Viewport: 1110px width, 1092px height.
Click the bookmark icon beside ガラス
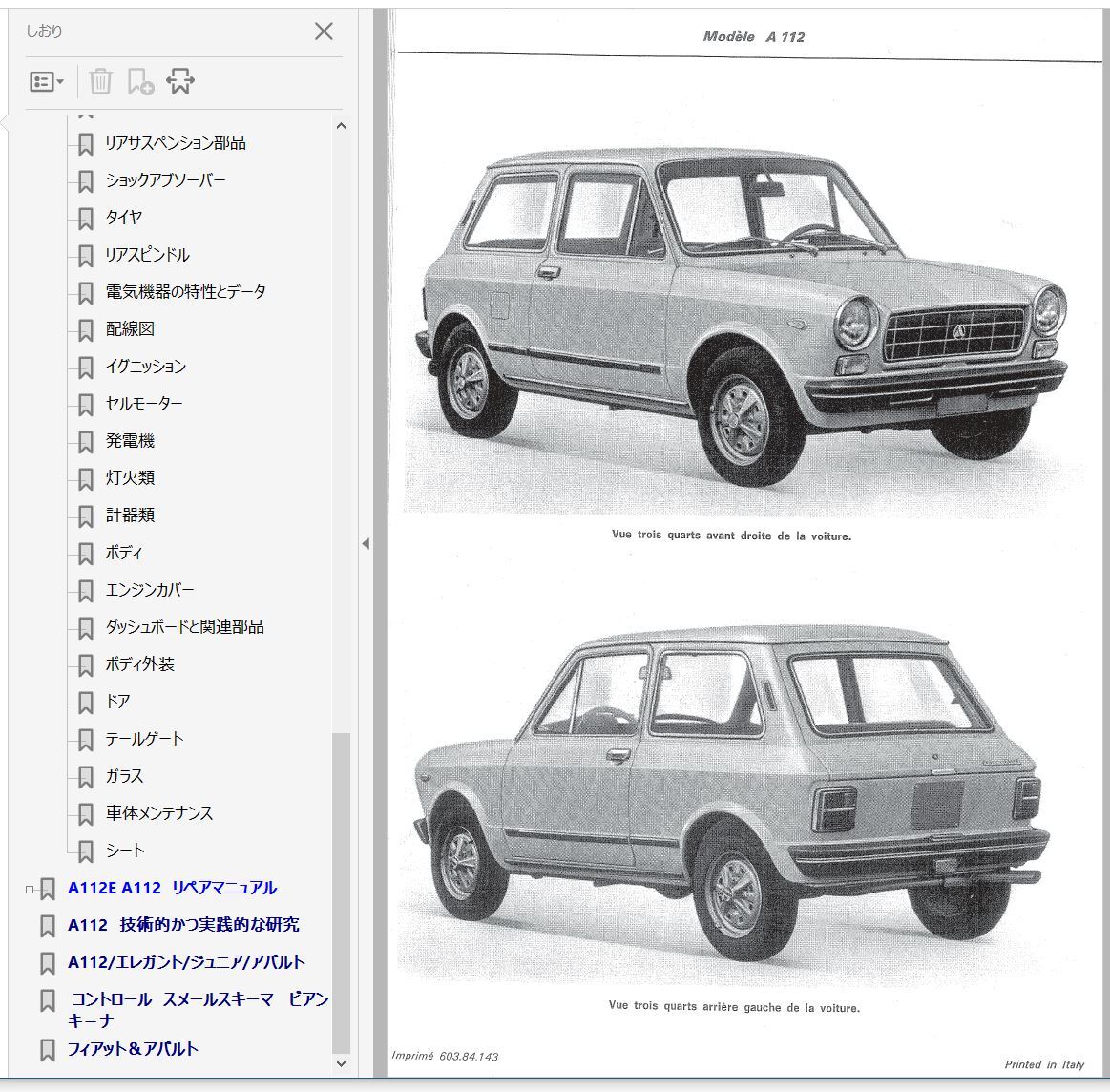coord(86,778)
